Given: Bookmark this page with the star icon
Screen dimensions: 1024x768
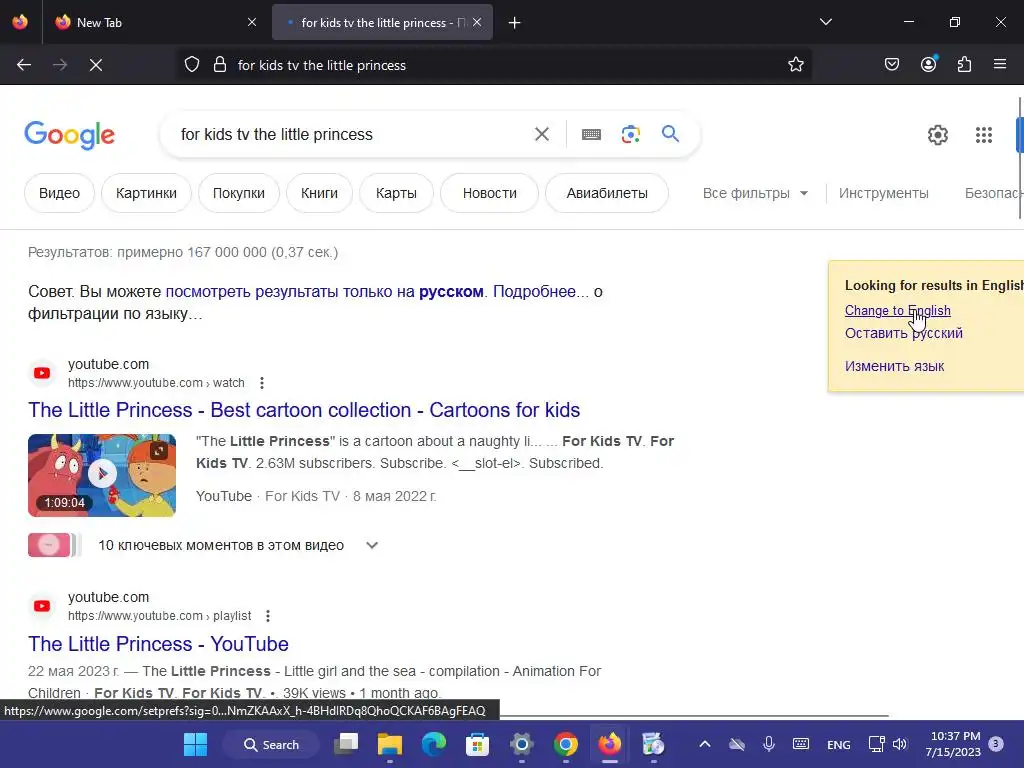Looking at the screenshot, I should [795, 65].
